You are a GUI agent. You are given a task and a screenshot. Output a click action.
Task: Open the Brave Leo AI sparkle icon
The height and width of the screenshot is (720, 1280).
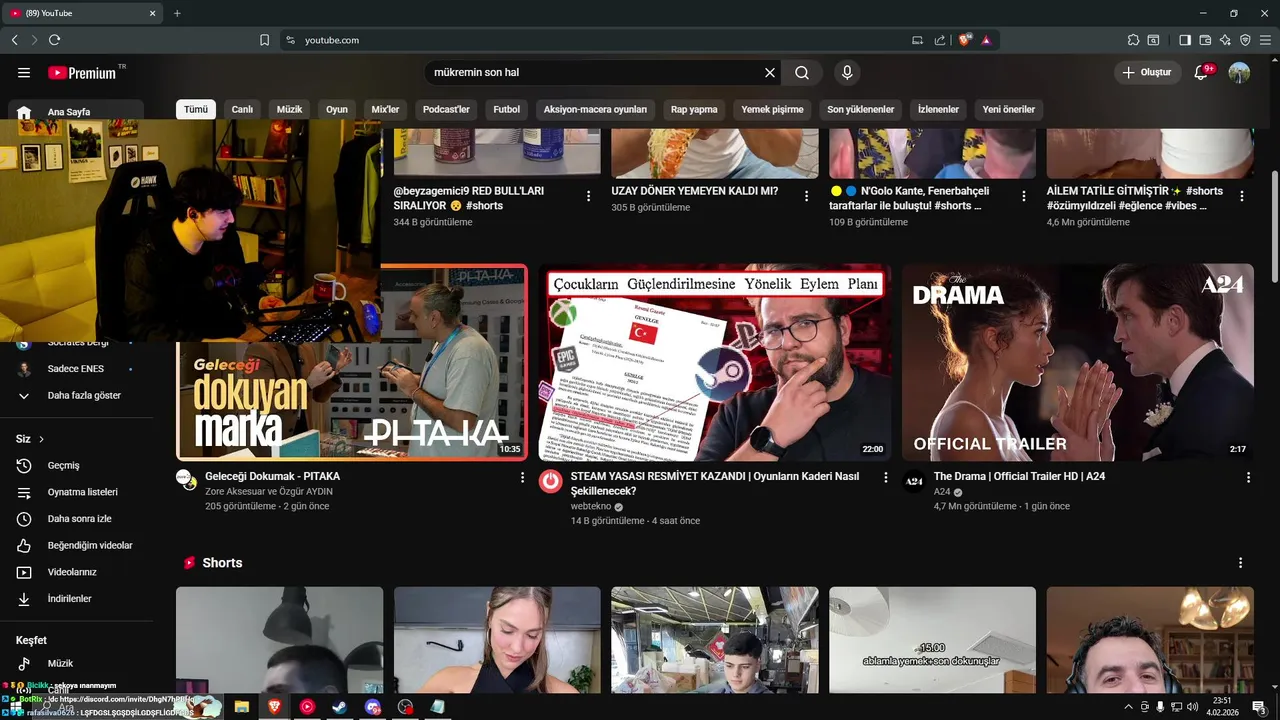[1225, 40]
